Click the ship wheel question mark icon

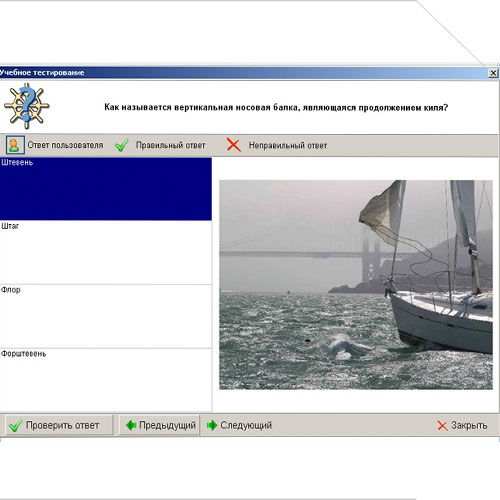coord(27,106)
